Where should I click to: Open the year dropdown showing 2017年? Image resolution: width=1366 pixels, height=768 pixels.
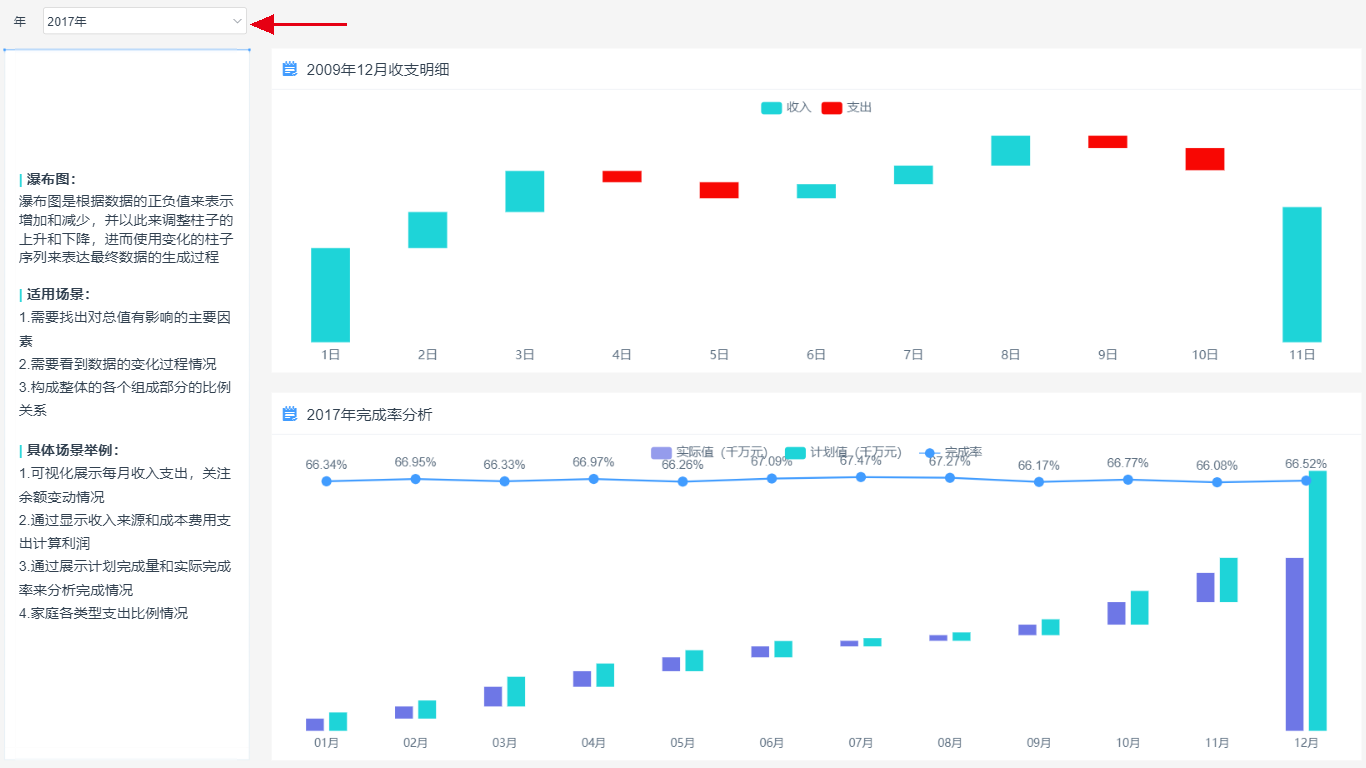(144, 21)
